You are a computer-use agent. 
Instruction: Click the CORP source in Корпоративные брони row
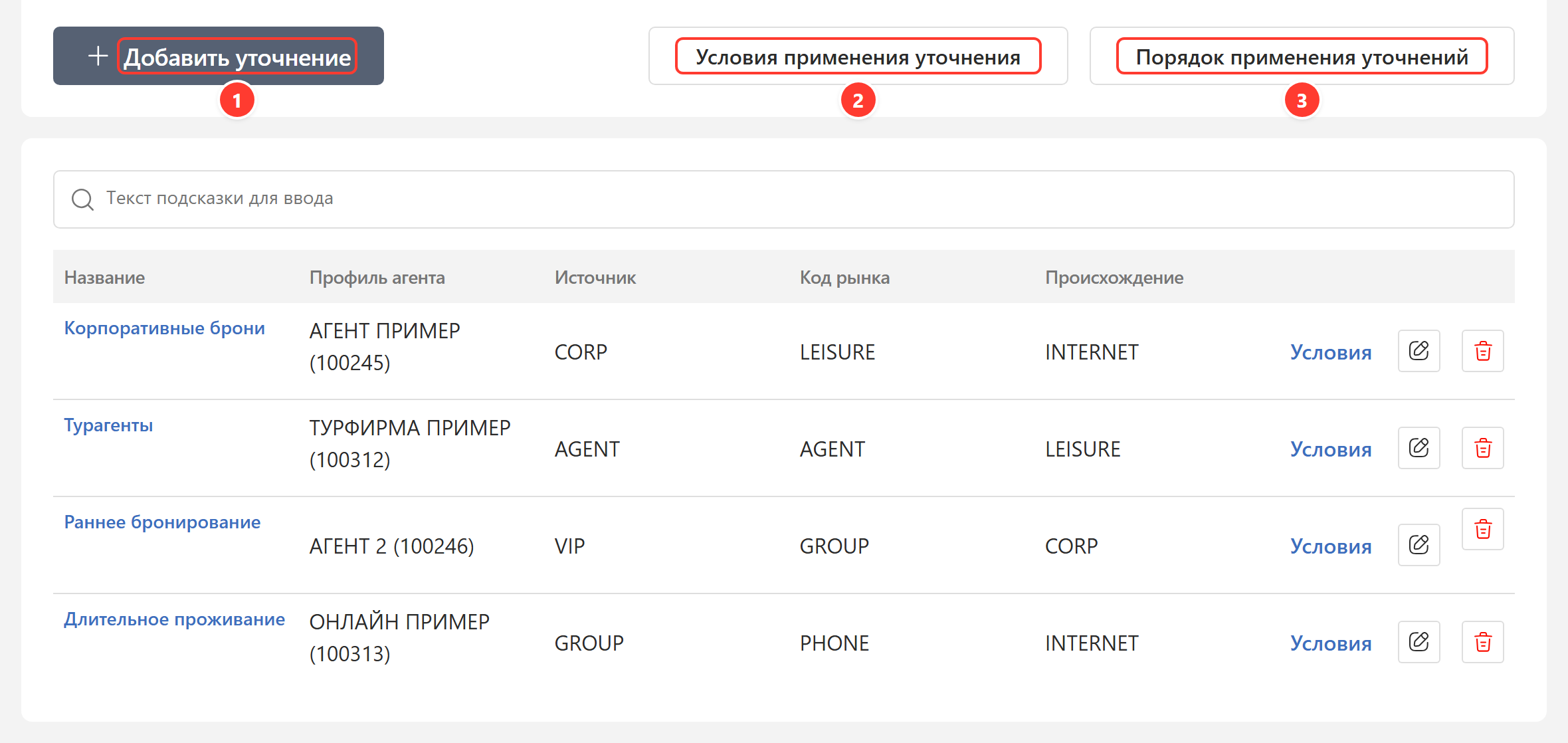[581, 352]
